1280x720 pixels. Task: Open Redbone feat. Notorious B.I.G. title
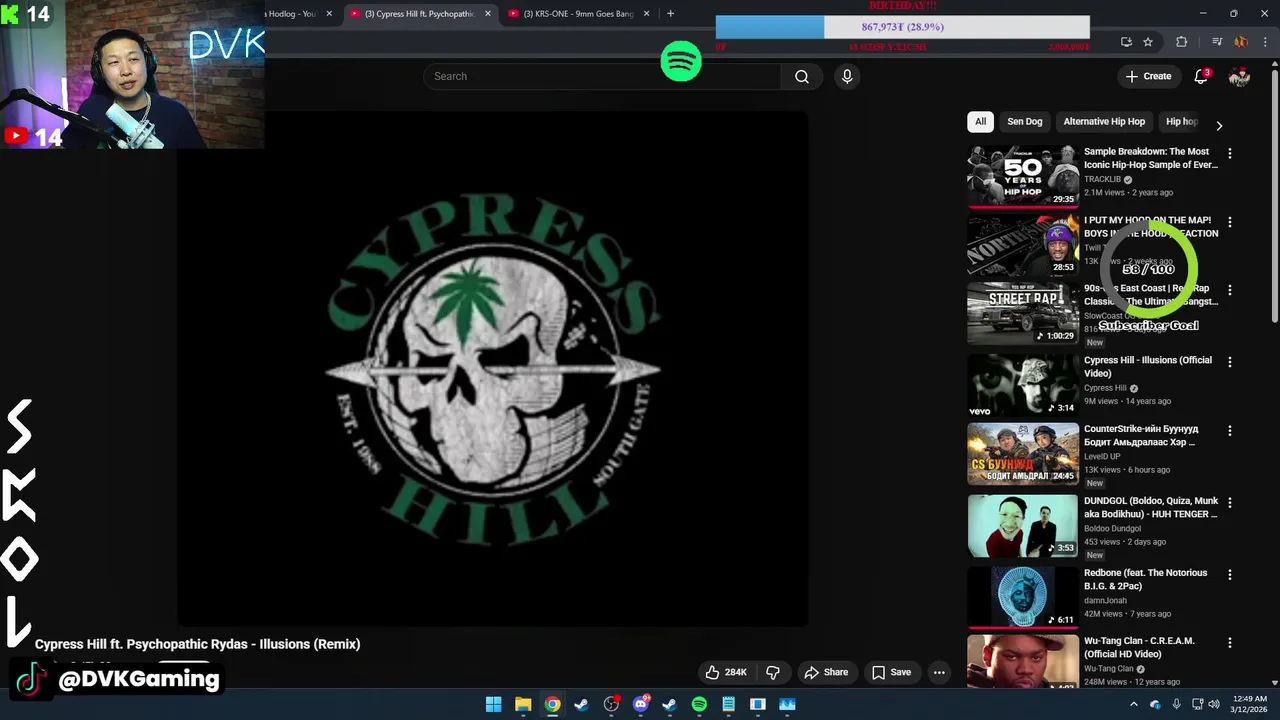tap(1146, 580)
